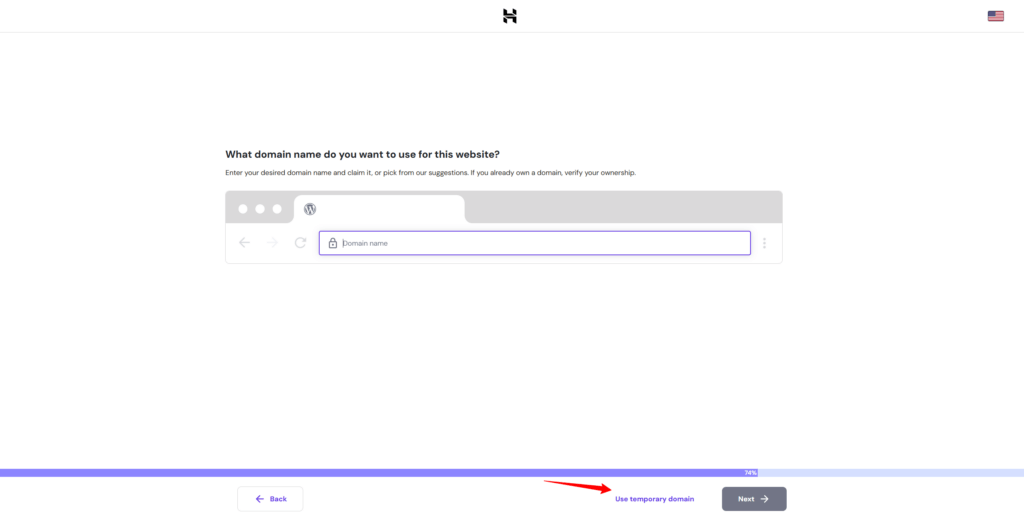Click the middle window dot in mock browser

tap(260, 209)
